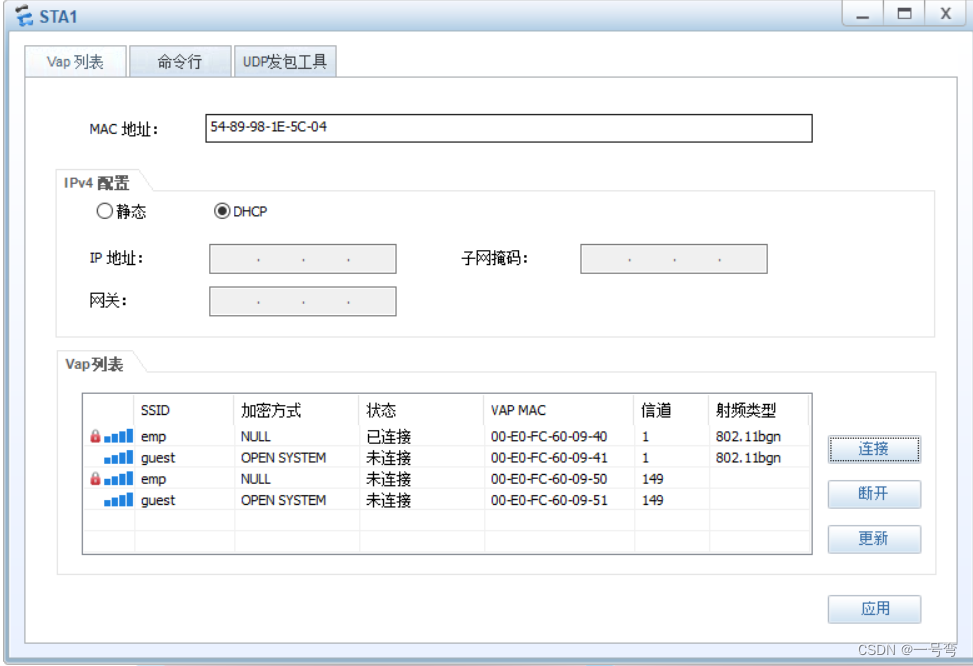Click the 应用 apply button
This screenshot has height=666, width=973.
pos(874,609)
